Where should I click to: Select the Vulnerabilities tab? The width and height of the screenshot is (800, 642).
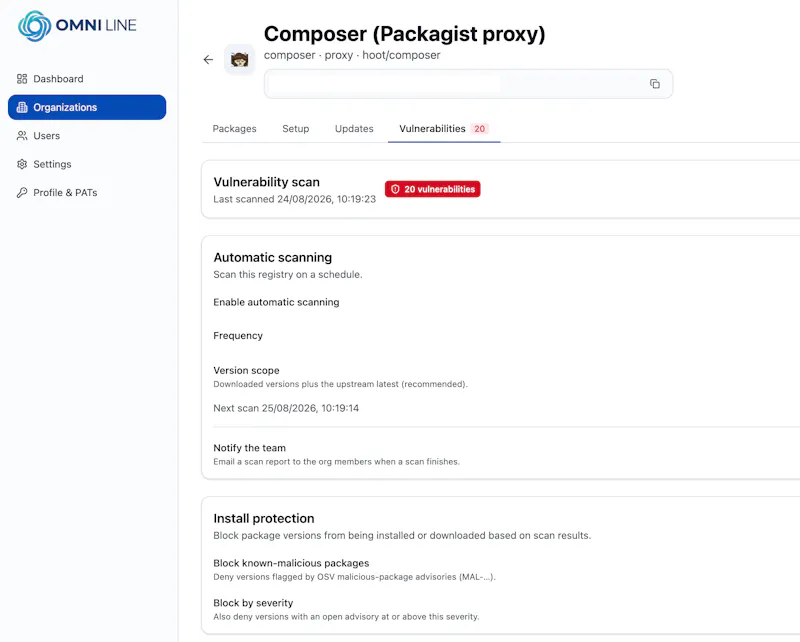tap(444, 129)
